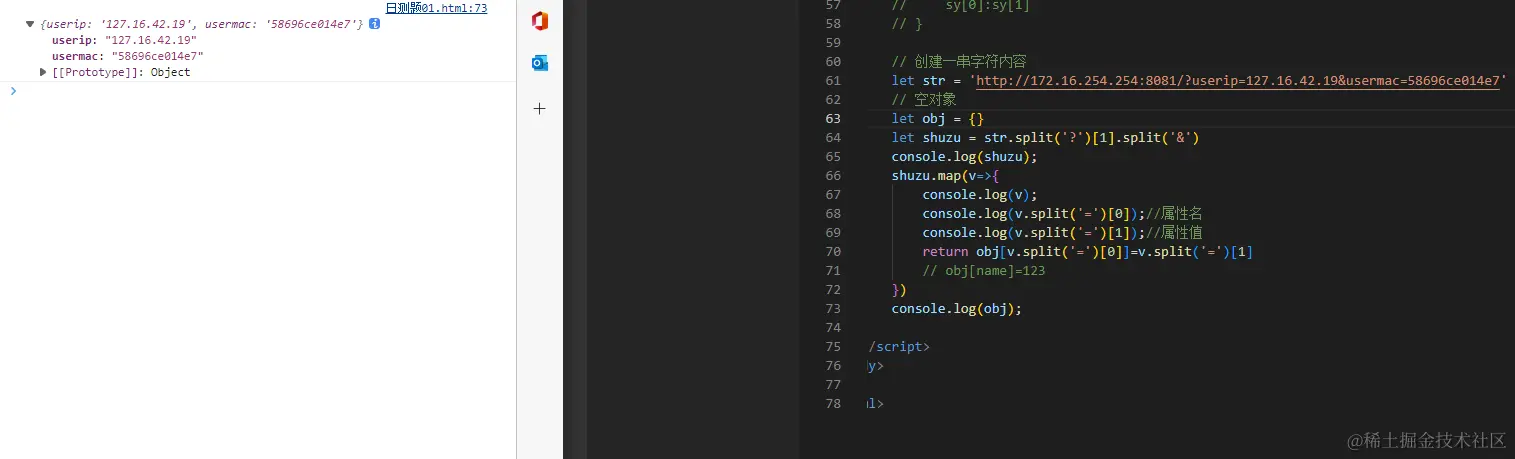The height and width of the screenshot is (459, 1515).
Task: Click the 'return obj[v.split' code line
Action: pyautogui.click(x=1088, y=252)
